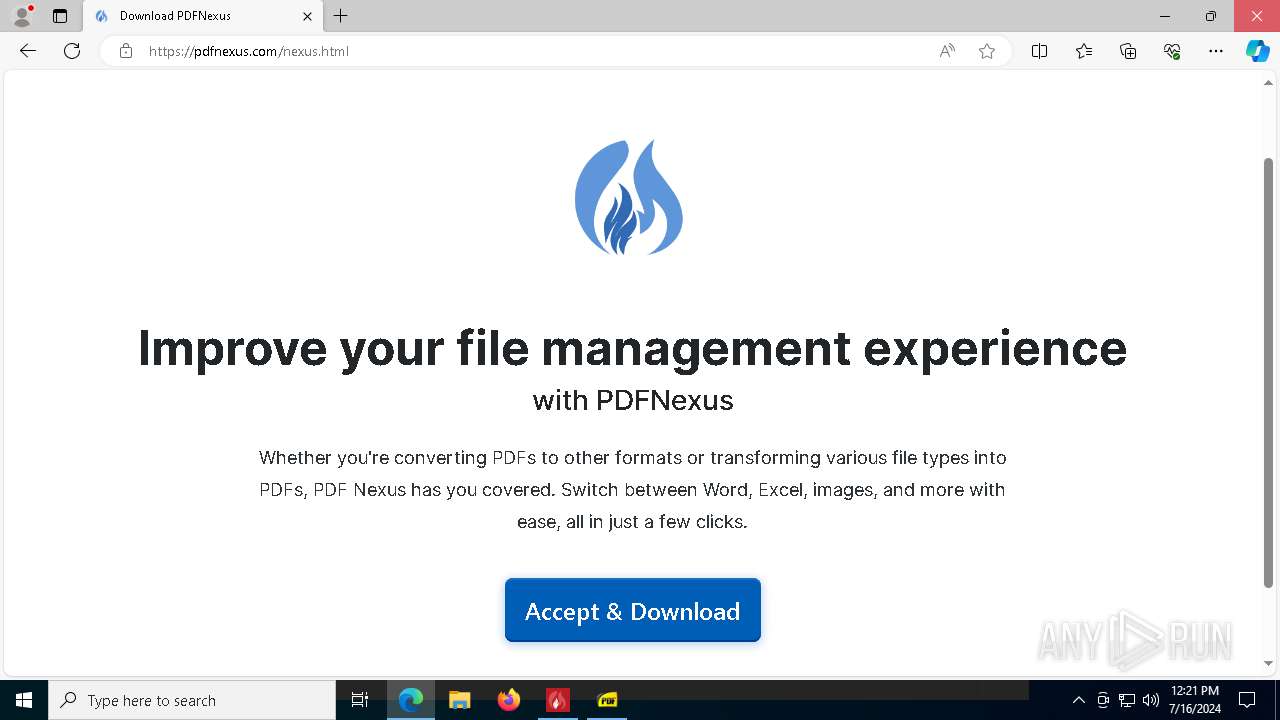Go back to the previous page
1280x720 pixels.
point(28,51)
